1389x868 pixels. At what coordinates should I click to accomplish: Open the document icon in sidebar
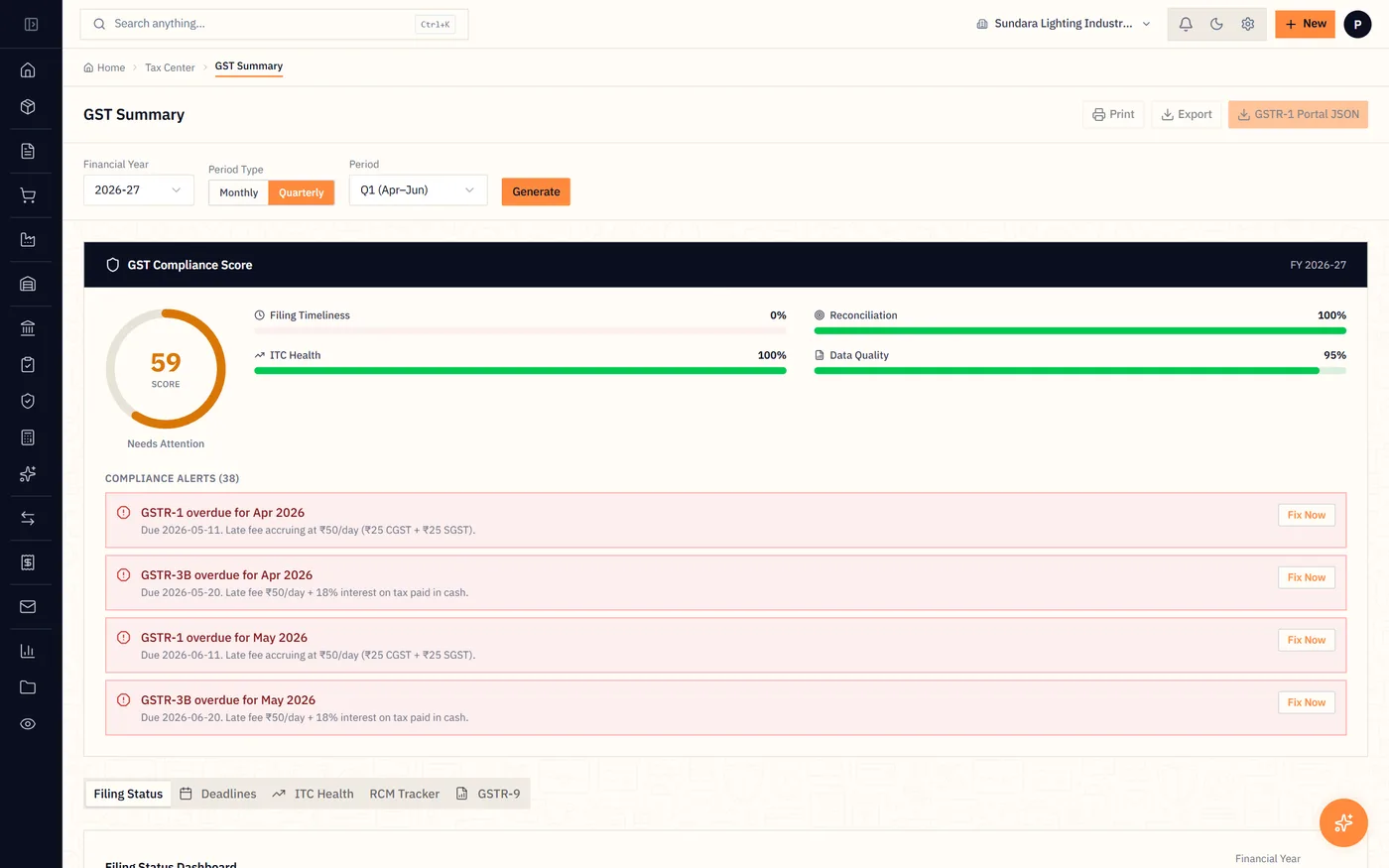pos(28,151)
